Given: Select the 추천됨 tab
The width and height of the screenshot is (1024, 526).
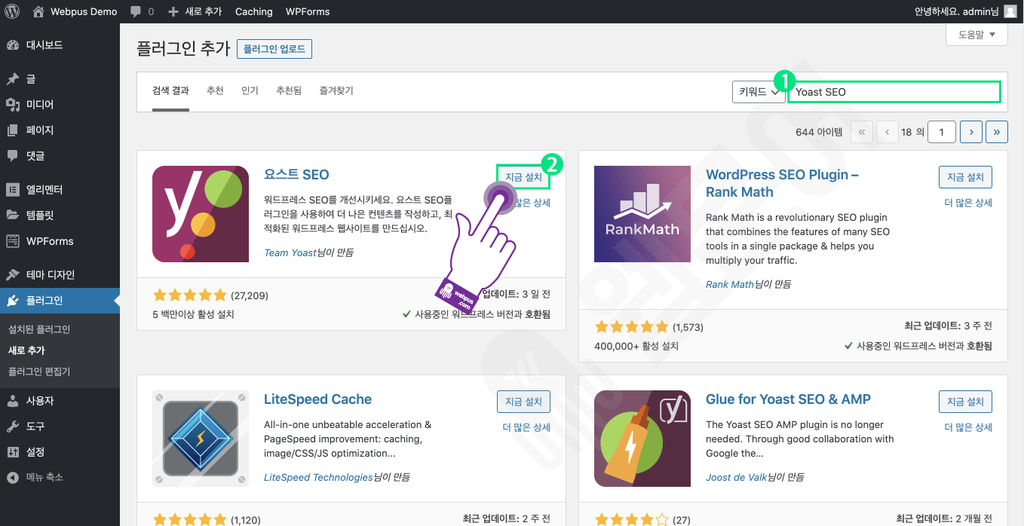Looking at the screenshot, I should click(x=289, y=91).
